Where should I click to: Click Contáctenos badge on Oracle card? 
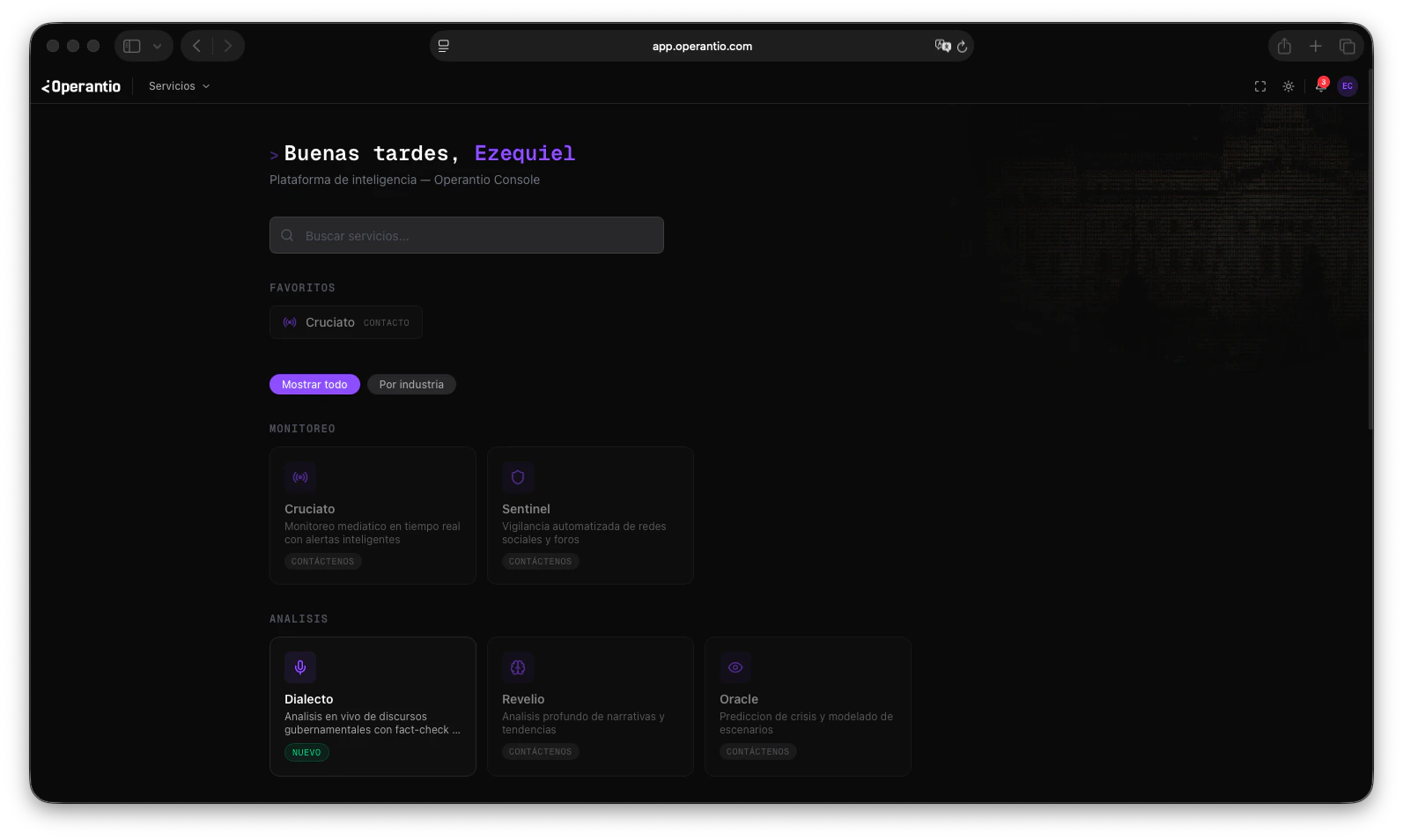coord(758,752)
